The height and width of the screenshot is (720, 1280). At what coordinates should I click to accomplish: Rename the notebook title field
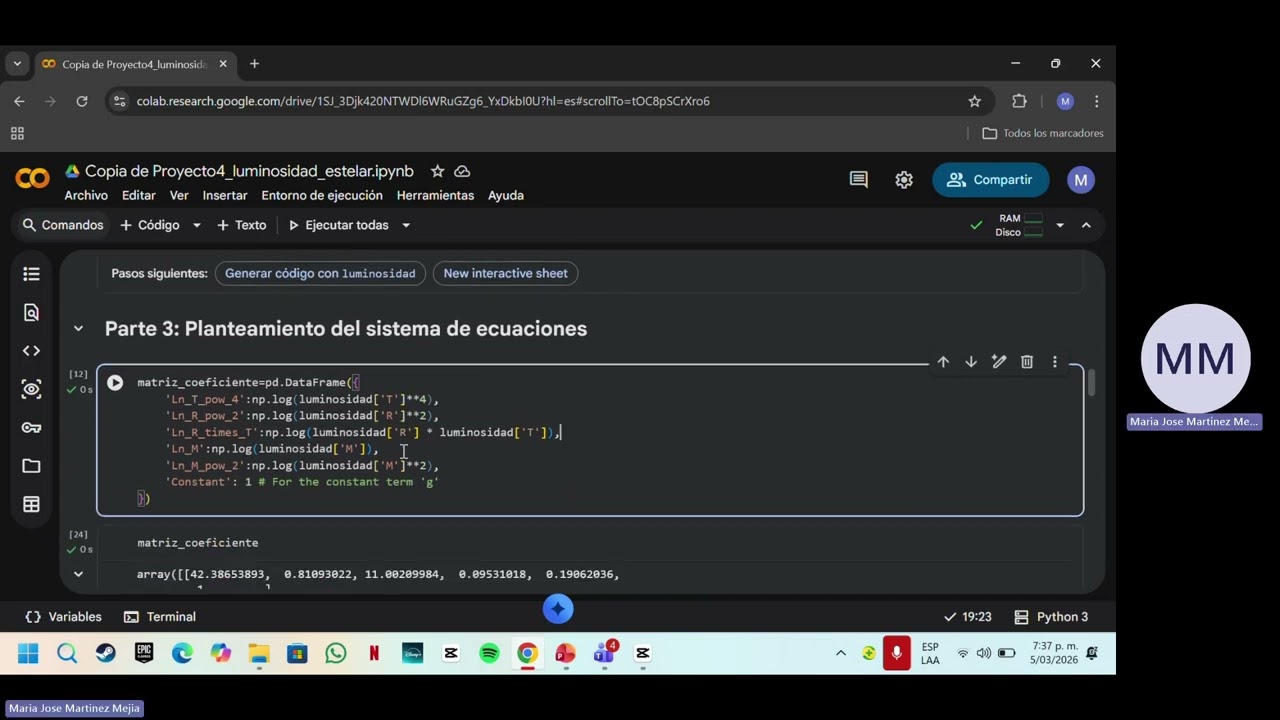(x=249, y=171)
